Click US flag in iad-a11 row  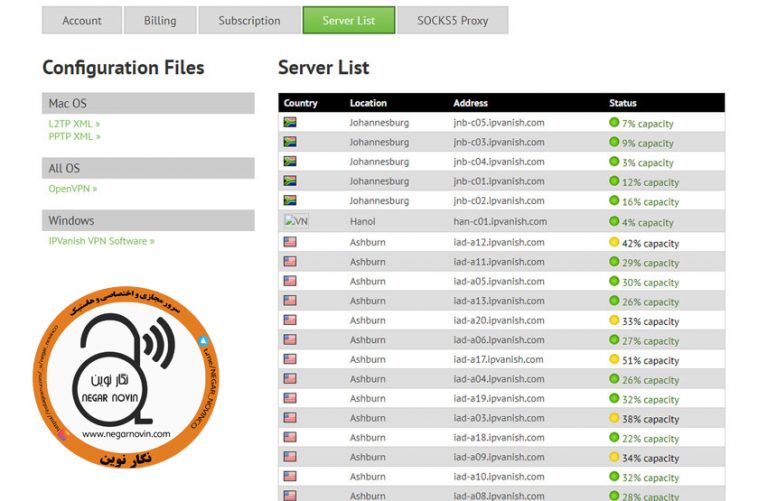tap(290, 261)
